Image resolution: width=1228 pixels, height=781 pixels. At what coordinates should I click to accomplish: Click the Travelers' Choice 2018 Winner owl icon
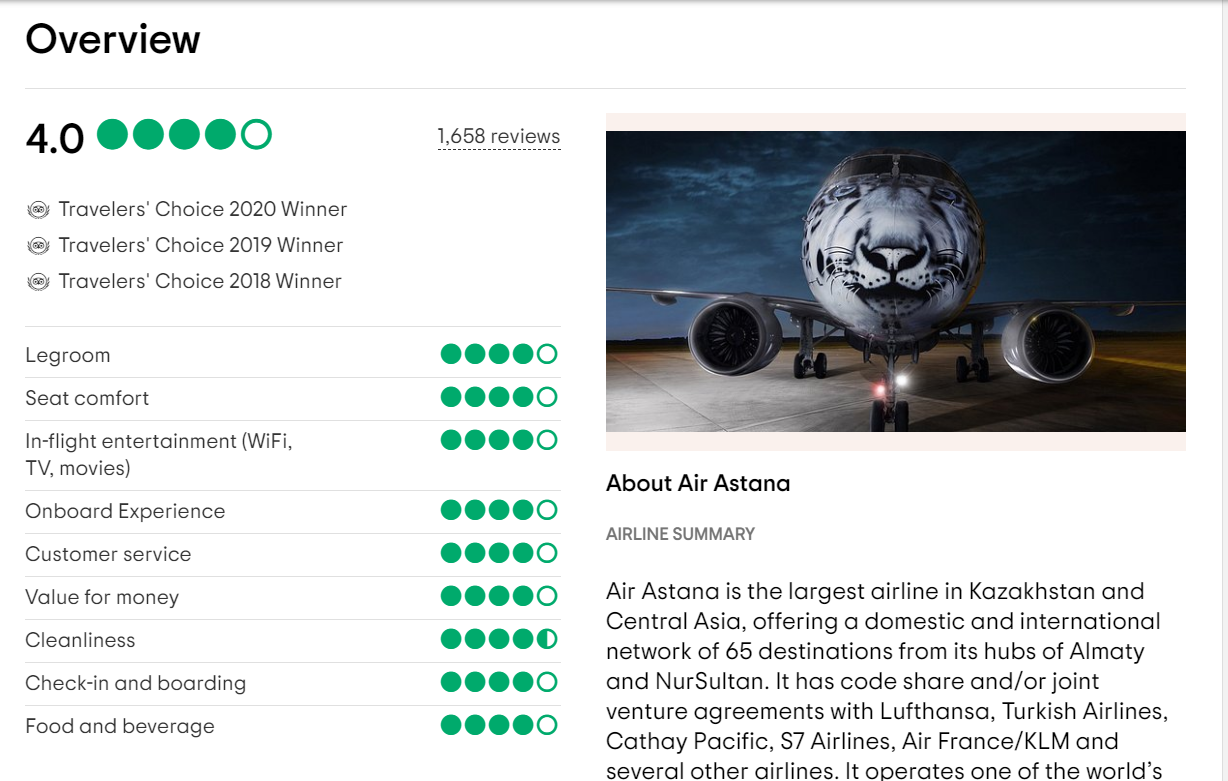[x=38, y=282]
